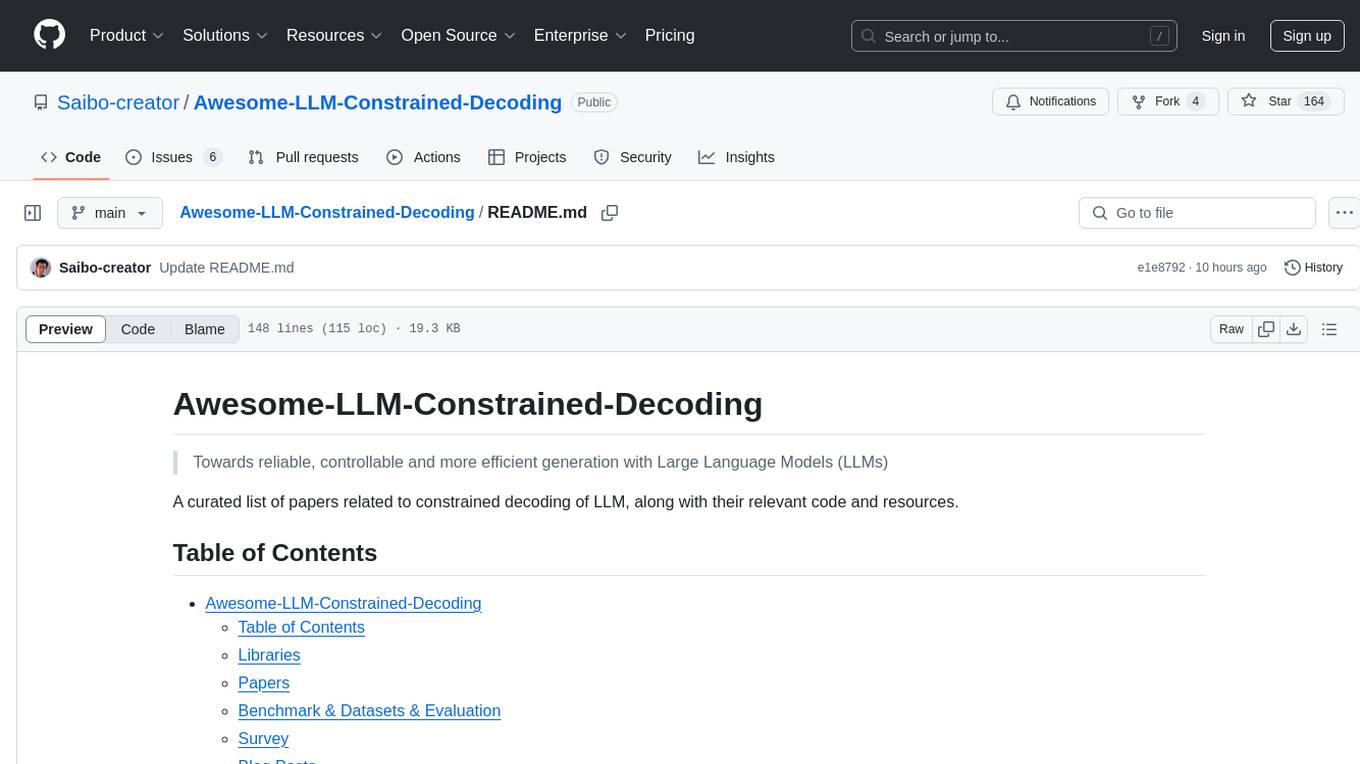Copy raw file contents
1360x764 pixels.
(1267, 329)
